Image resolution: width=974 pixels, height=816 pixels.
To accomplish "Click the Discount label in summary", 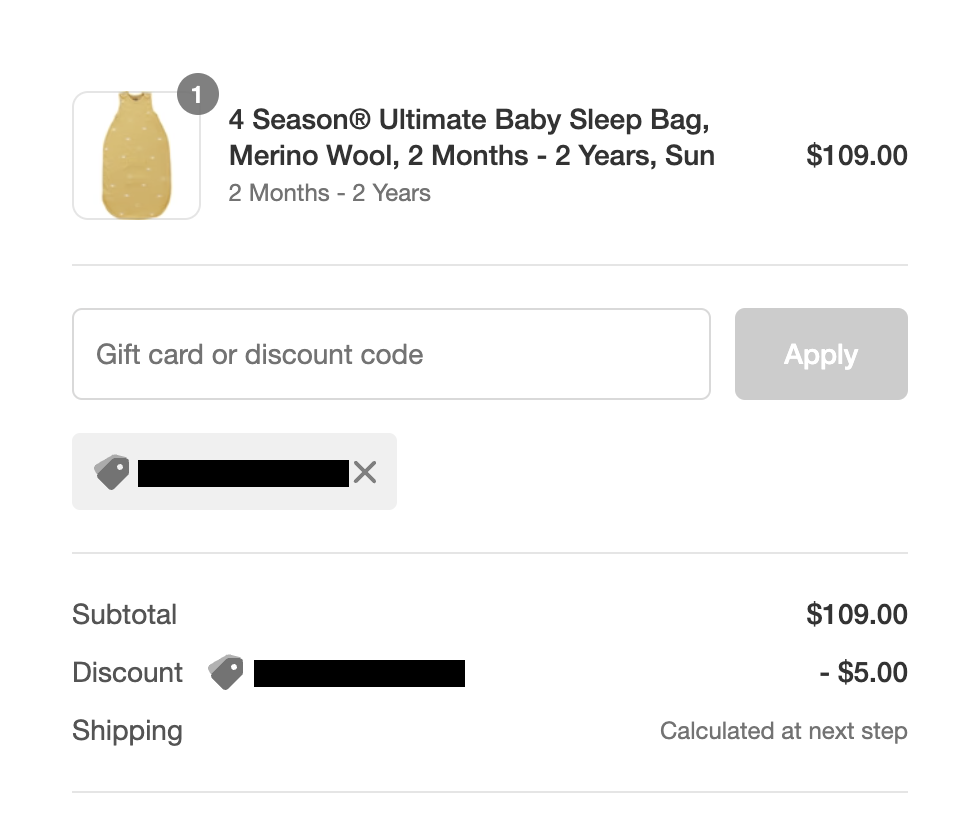I will click(x=127, y=672).
